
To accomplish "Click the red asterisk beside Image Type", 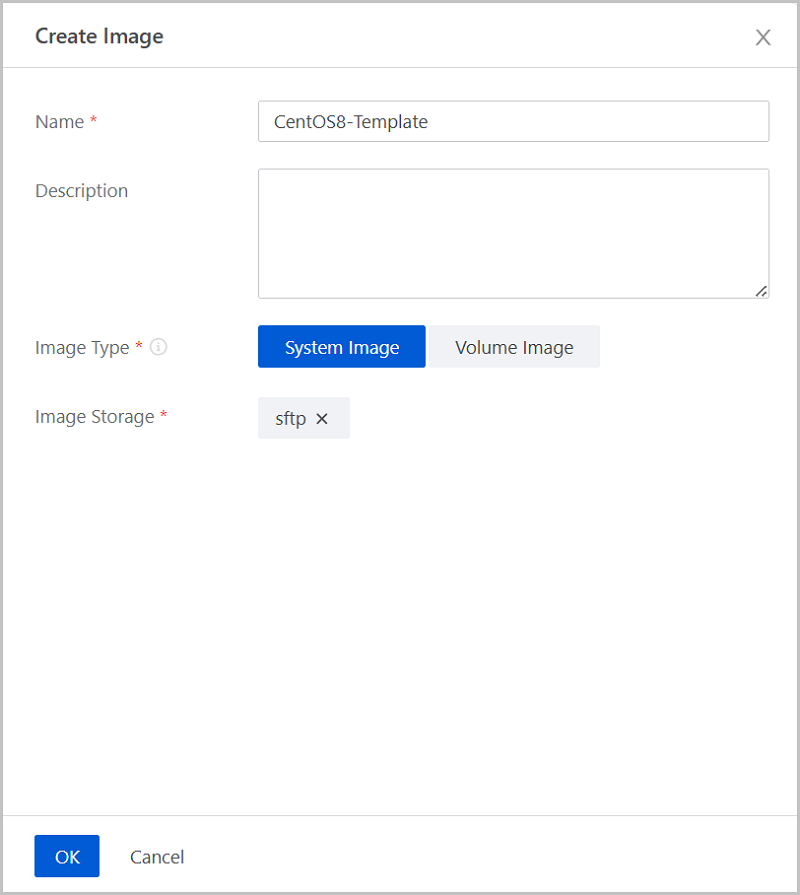I will pyautogui.click(x=139, y=348).
